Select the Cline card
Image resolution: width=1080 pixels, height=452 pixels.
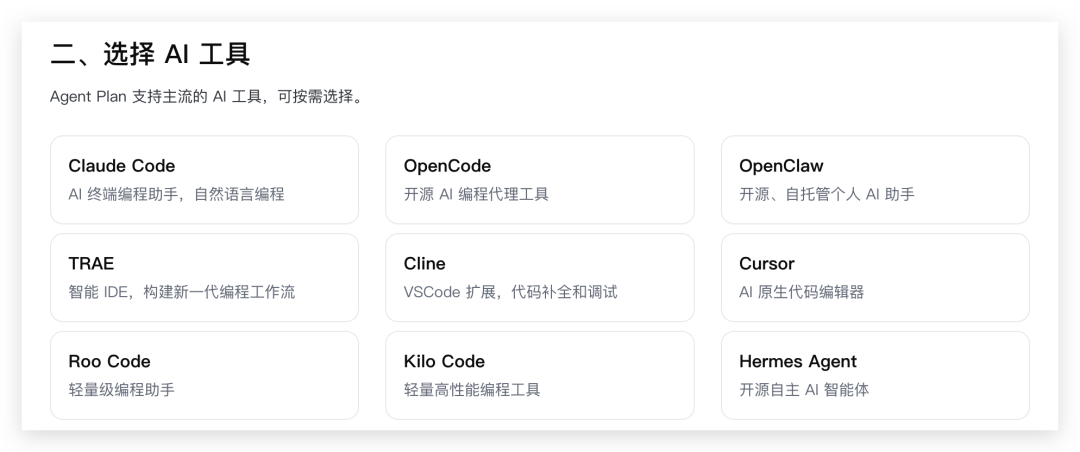pos(539,278)
